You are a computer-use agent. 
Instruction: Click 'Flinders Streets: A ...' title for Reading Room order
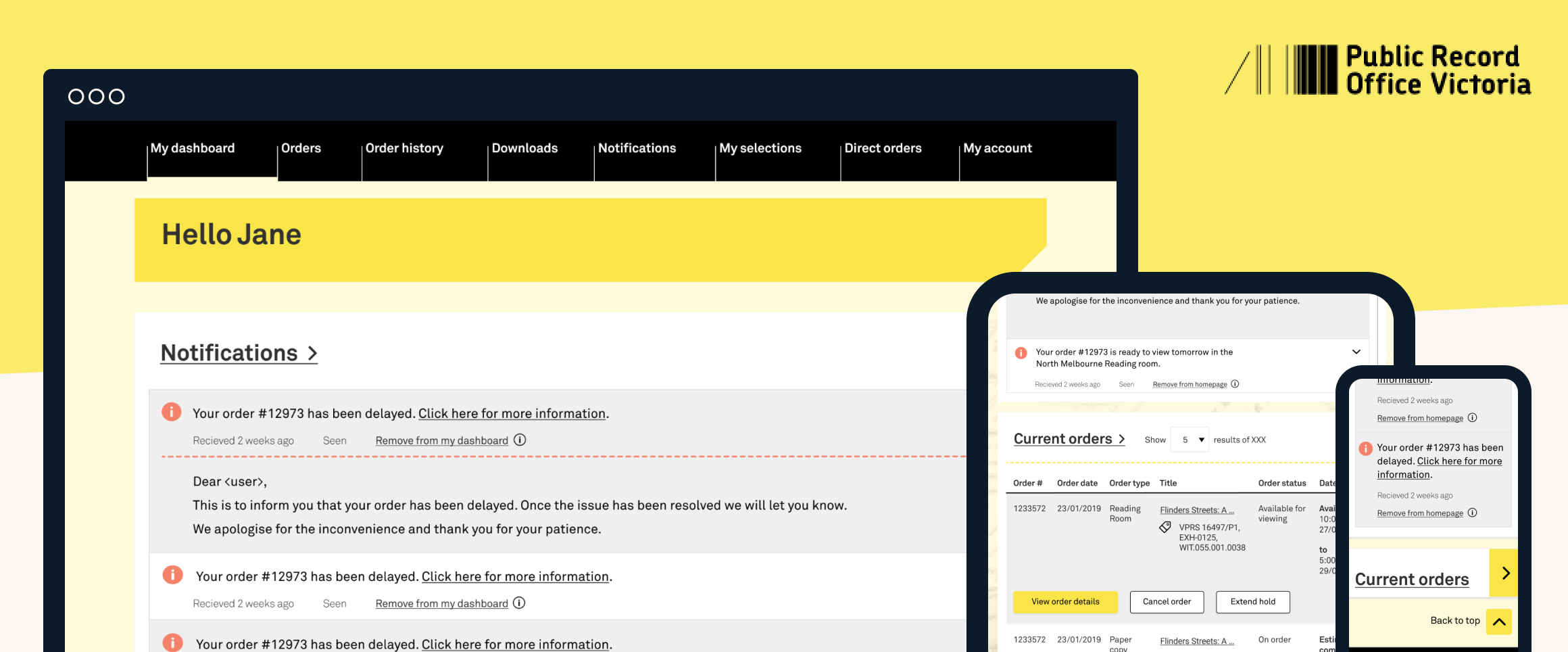[x=1197, y=511]
